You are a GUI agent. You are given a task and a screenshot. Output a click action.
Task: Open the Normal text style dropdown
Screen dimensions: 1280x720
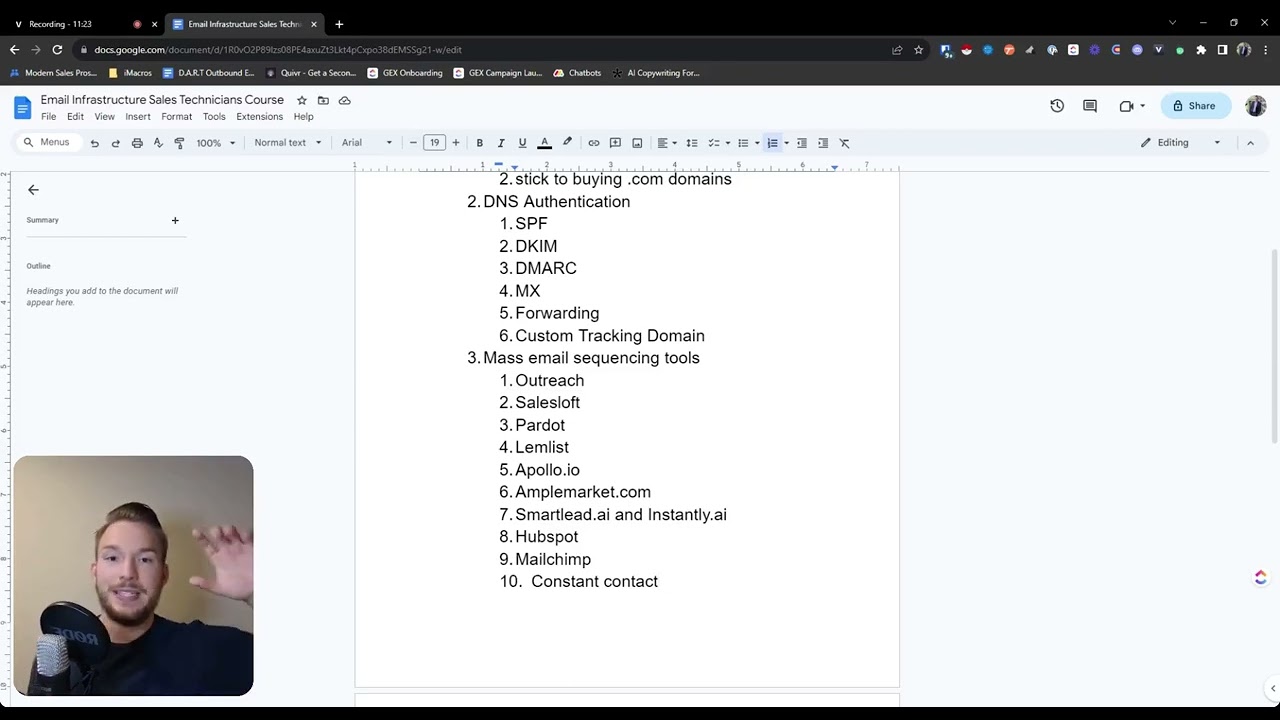(x=288, y=143)
